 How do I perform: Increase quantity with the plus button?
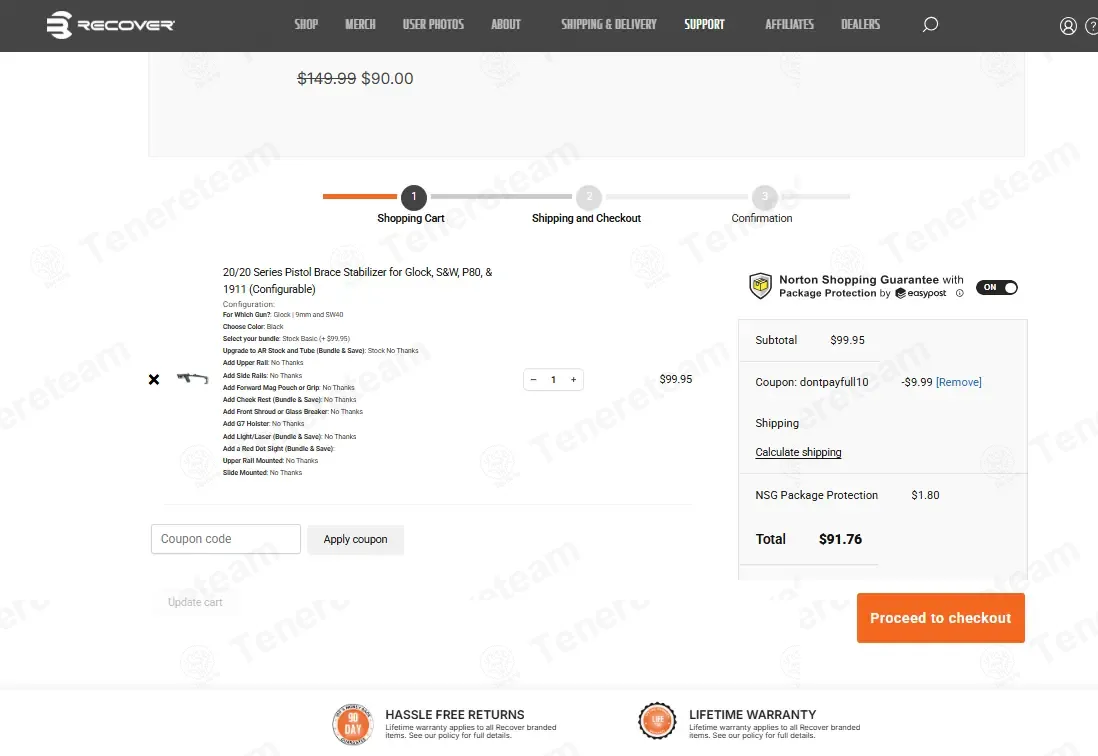pos(573,380)
